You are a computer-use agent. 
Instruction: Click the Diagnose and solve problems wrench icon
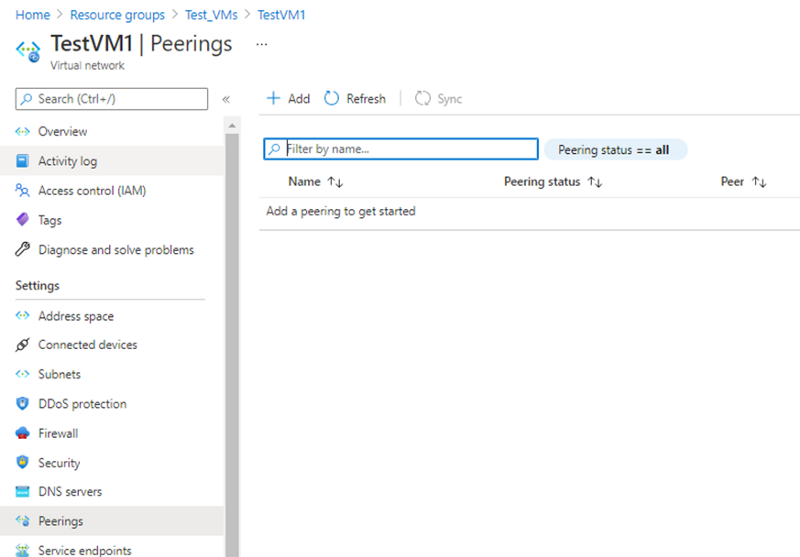click(x=23, y=250)
